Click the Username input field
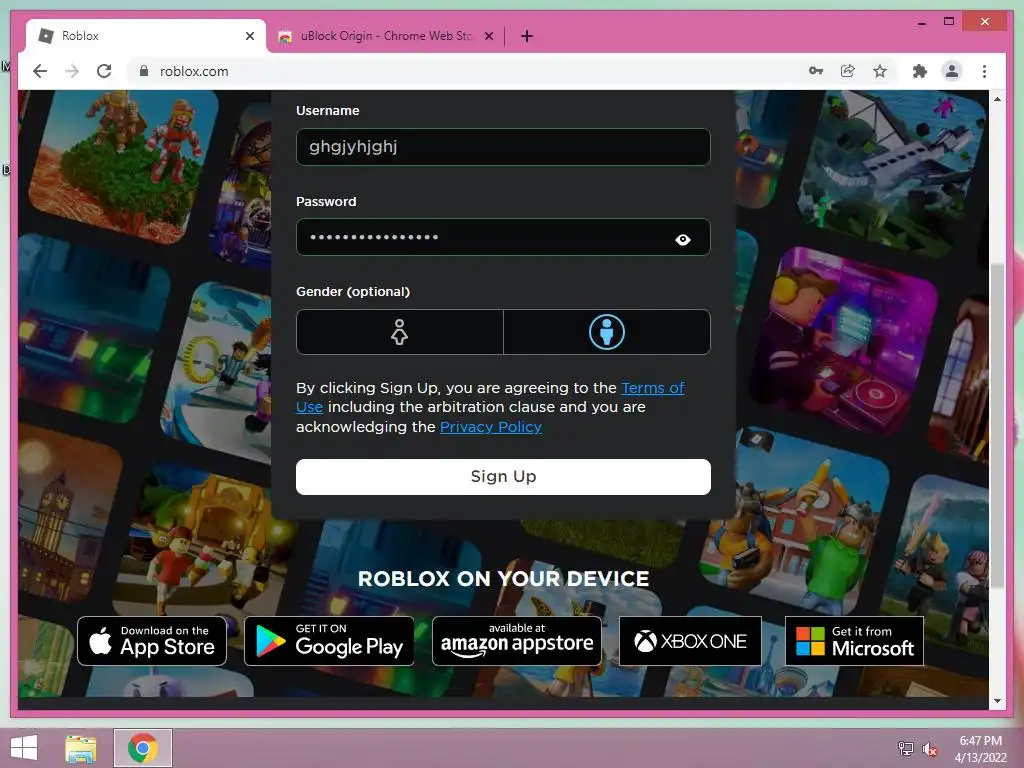Image resolution: width=1024 pixels, height=768 pixels. click(503, 147)
